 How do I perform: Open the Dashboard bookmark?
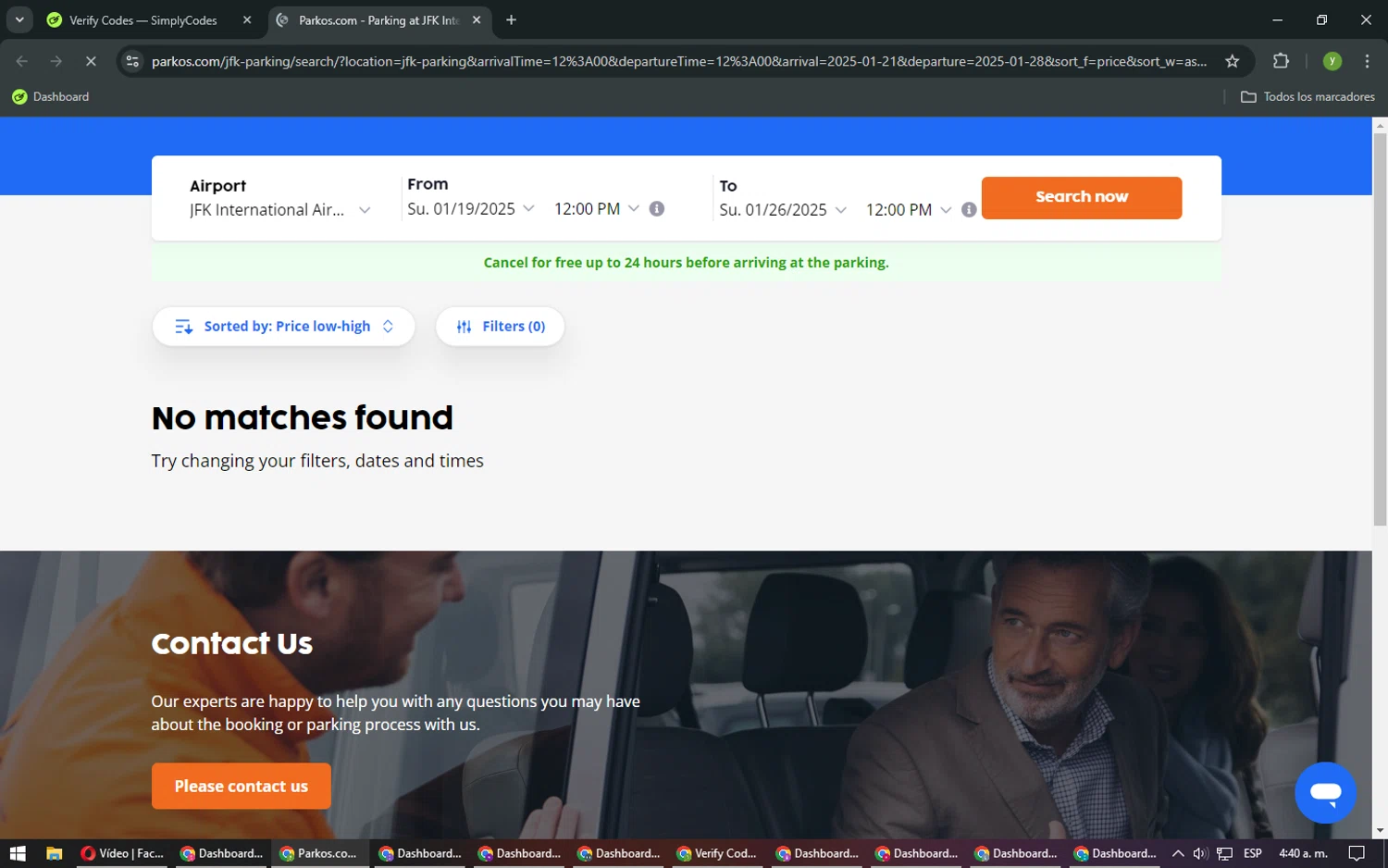coord(51,96)
